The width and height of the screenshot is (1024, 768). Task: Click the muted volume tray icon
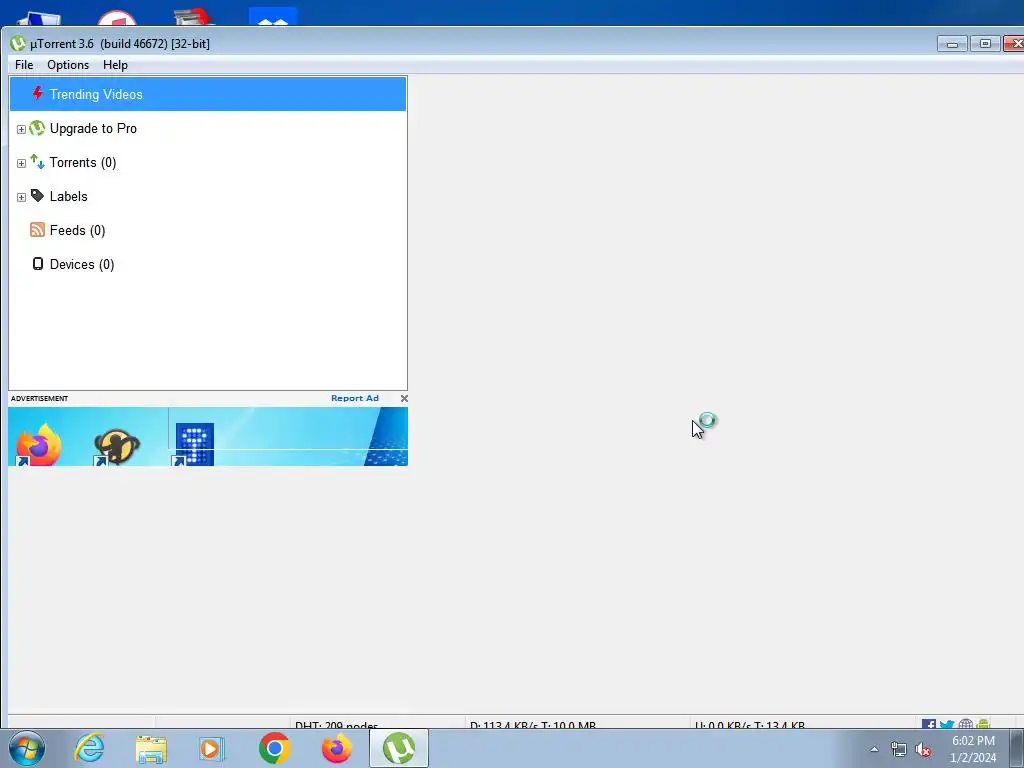tap(923, 749)
